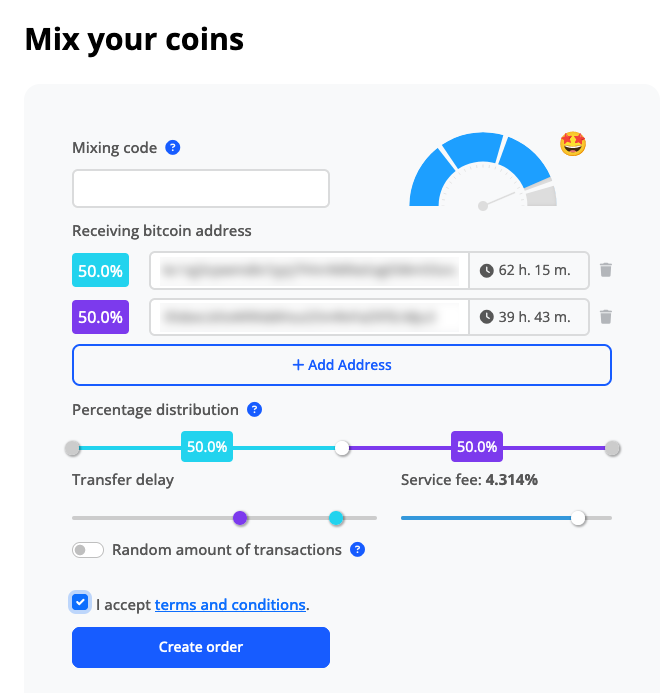Viewport: 662px width, 693px height.
Task: Click the star-eyed emoji icon
Action: pos(573,144)
